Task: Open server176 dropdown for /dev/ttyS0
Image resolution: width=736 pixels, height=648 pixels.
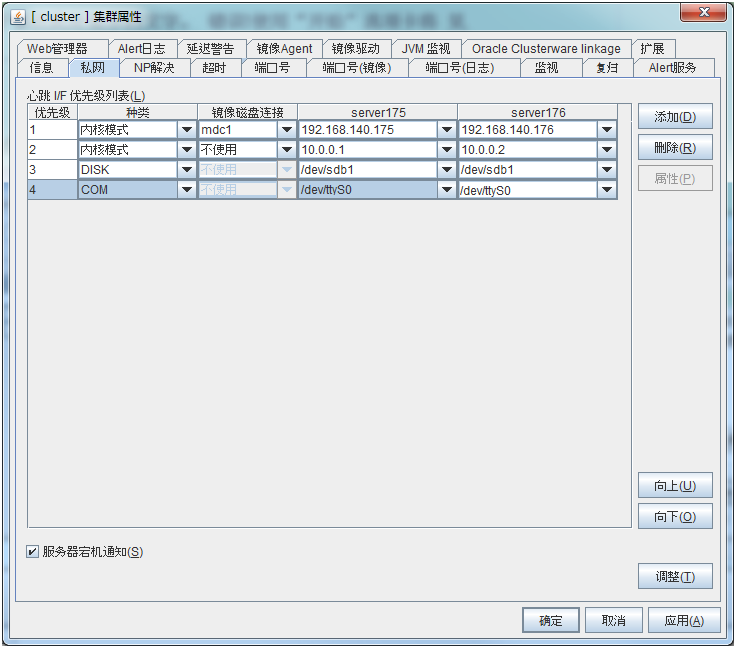Action: click(x=607, y=190)
